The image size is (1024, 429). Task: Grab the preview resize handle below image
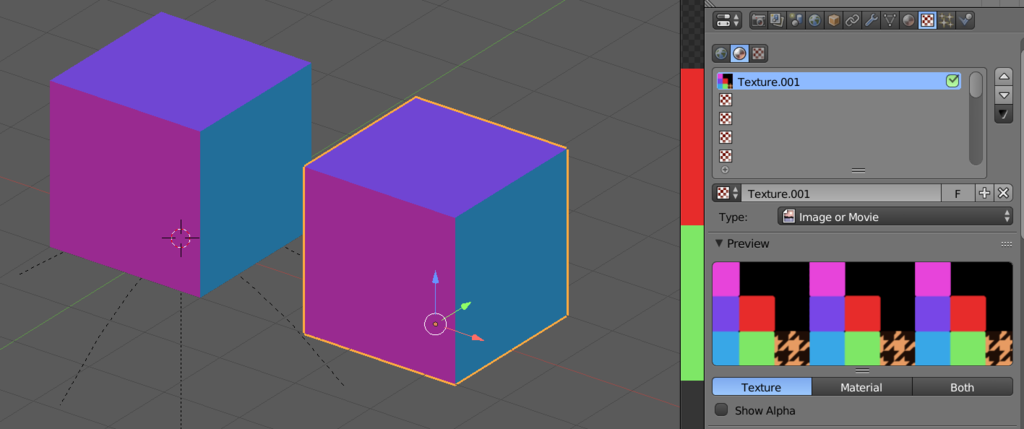click(862, 370)
